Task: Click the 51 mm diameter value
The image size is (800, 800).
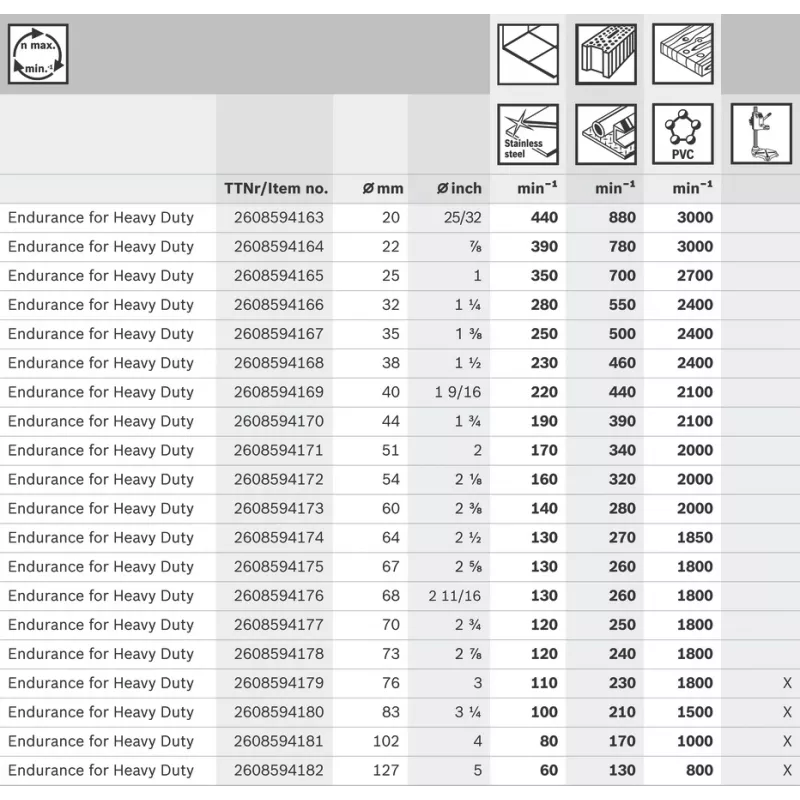Action: 391,450
